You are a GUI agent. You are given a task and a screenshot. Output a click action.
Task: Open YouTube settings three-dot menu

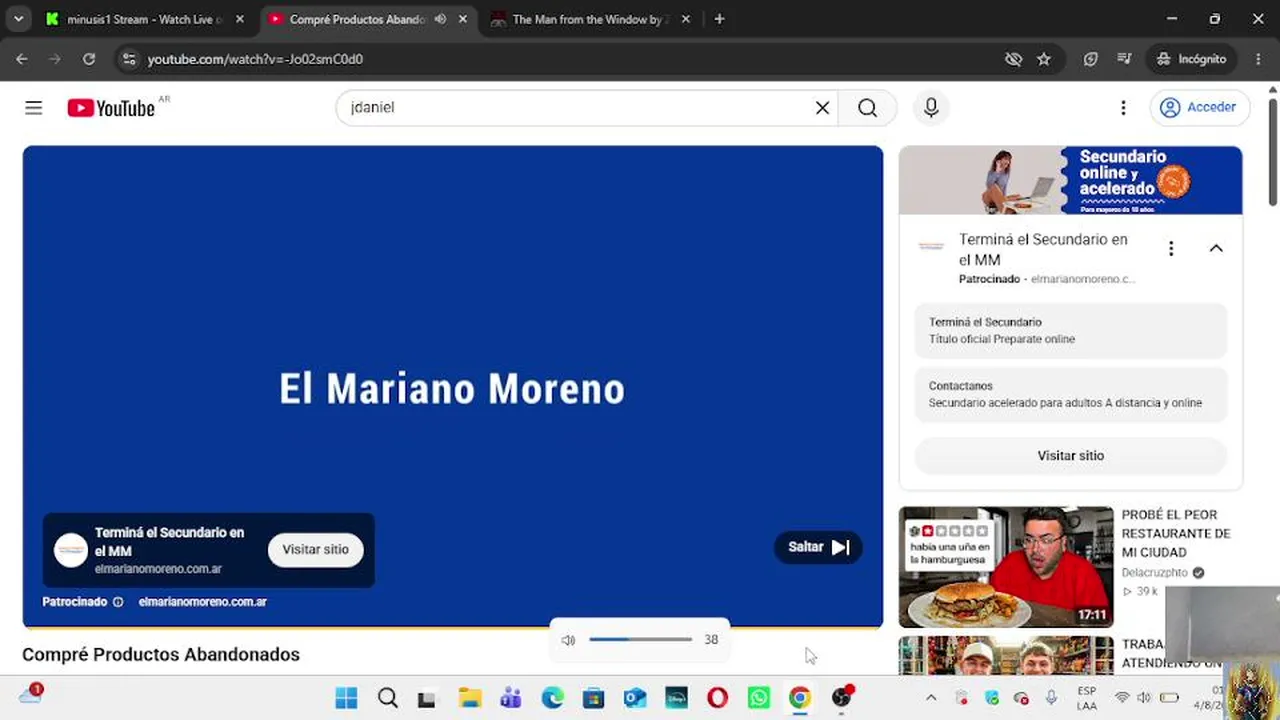point(1123,108)
